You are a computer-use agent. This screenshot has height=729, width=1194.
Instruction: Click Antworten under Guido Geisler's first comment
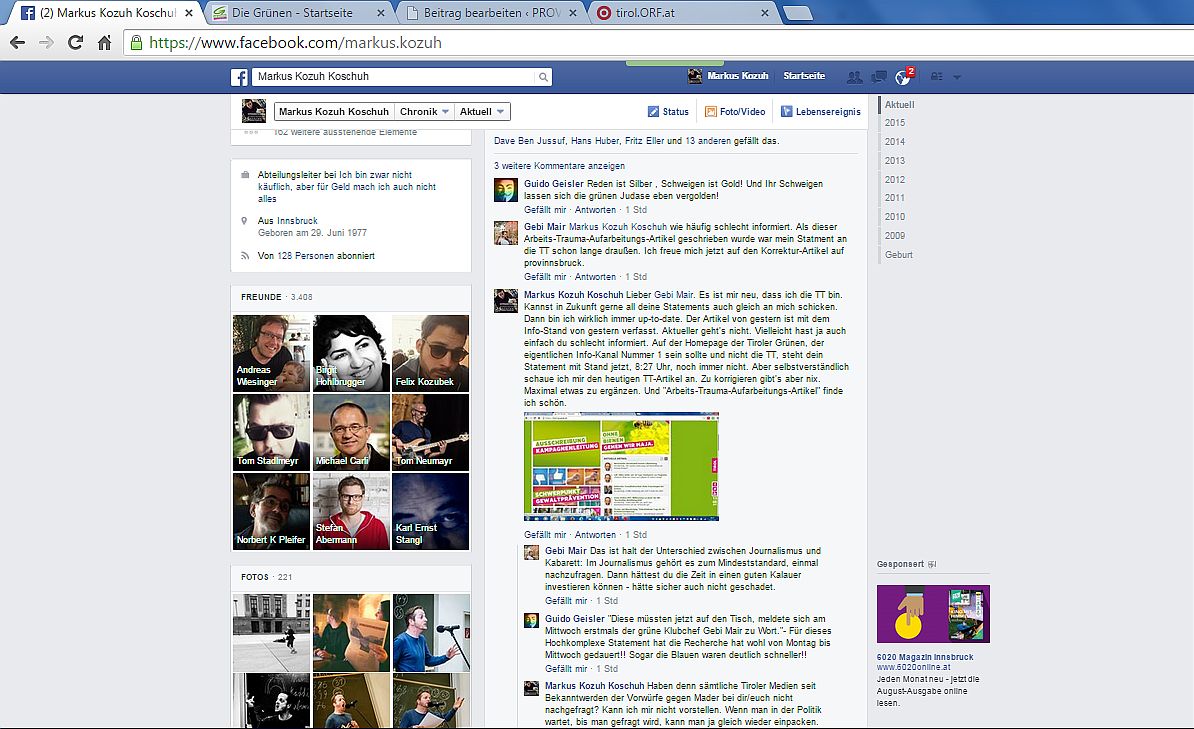point(595,210)
